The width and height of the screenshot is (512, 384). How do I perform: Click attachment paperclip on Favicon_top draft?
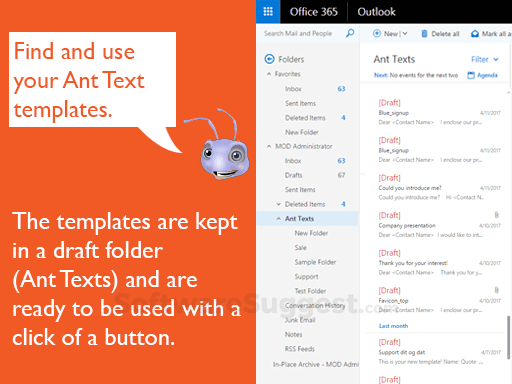tap(496, 290)
